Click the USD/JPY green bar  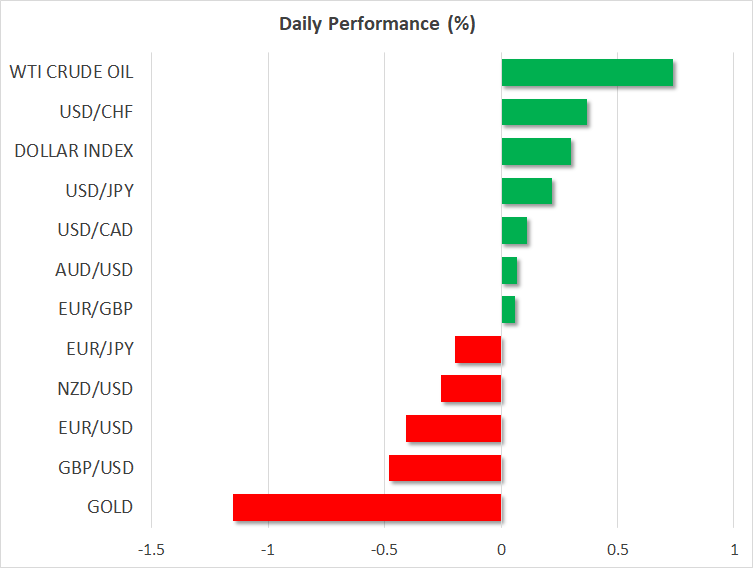click(x=526, y=191)
